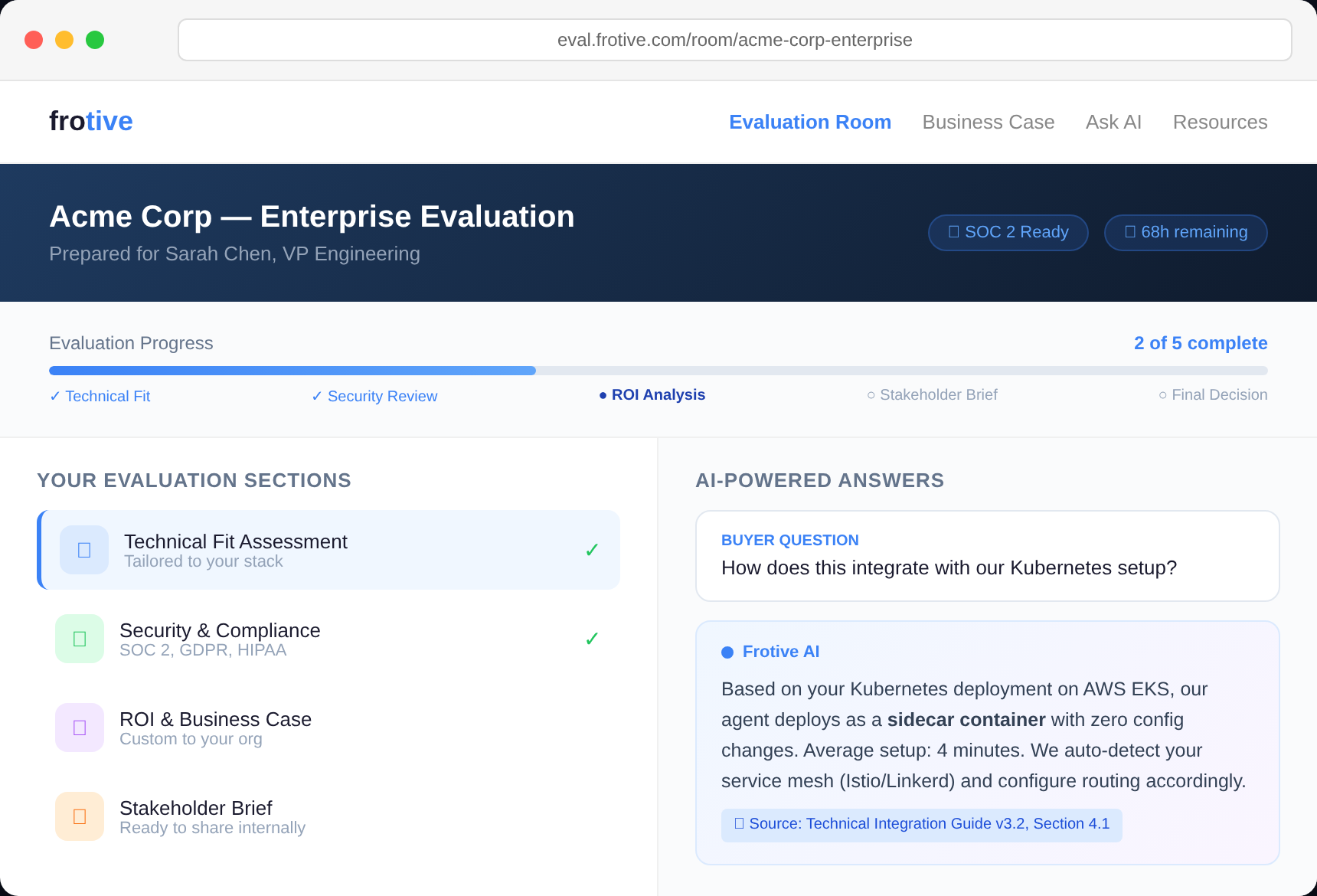Click the green checkmark on Technical Fit Assessment
The height and width of the screenshot is (896, 1317).
(592, 551)
